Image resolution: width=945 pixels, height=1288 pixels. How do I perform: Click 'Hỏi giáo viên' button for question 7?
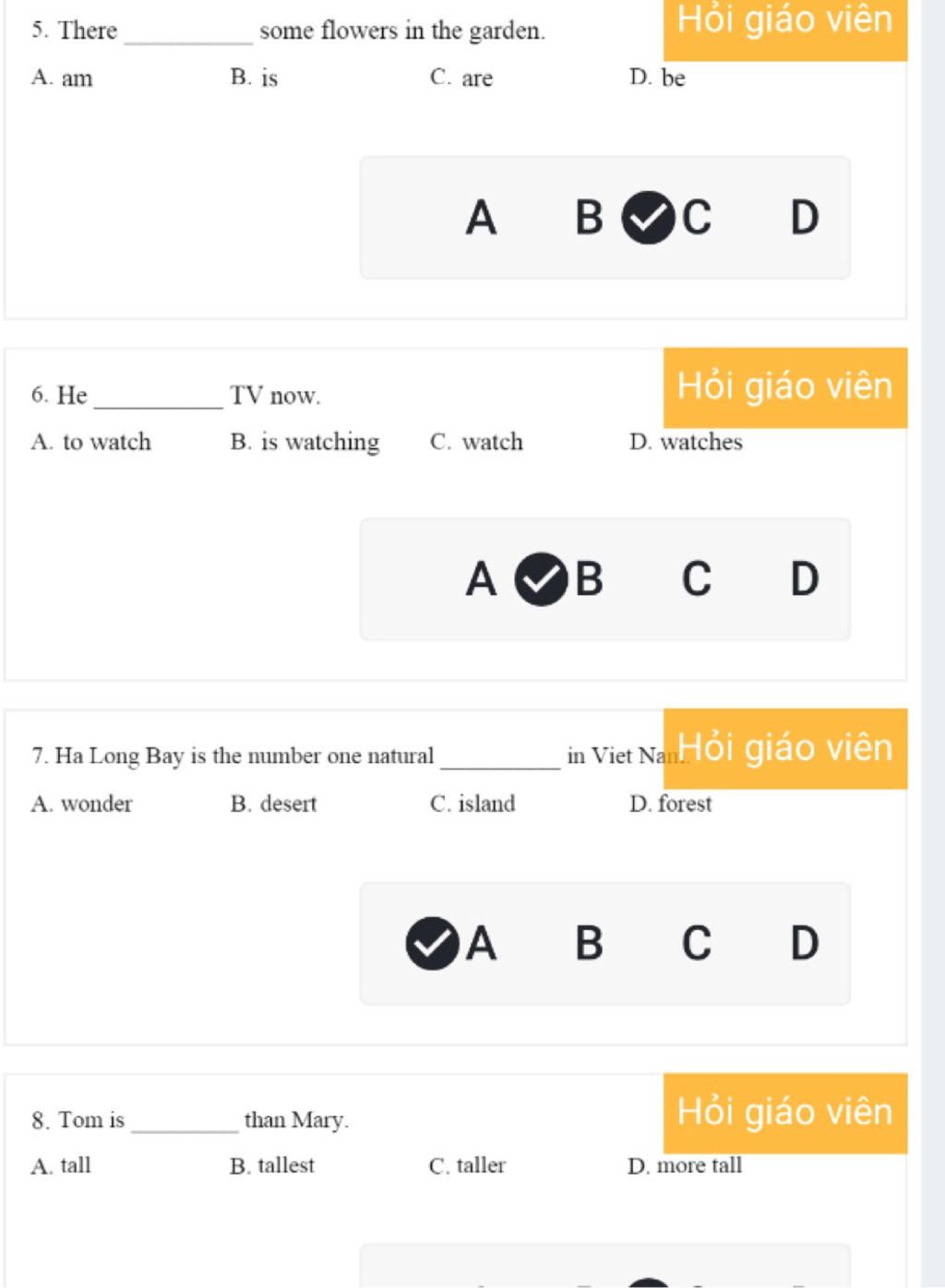point(785,749)
